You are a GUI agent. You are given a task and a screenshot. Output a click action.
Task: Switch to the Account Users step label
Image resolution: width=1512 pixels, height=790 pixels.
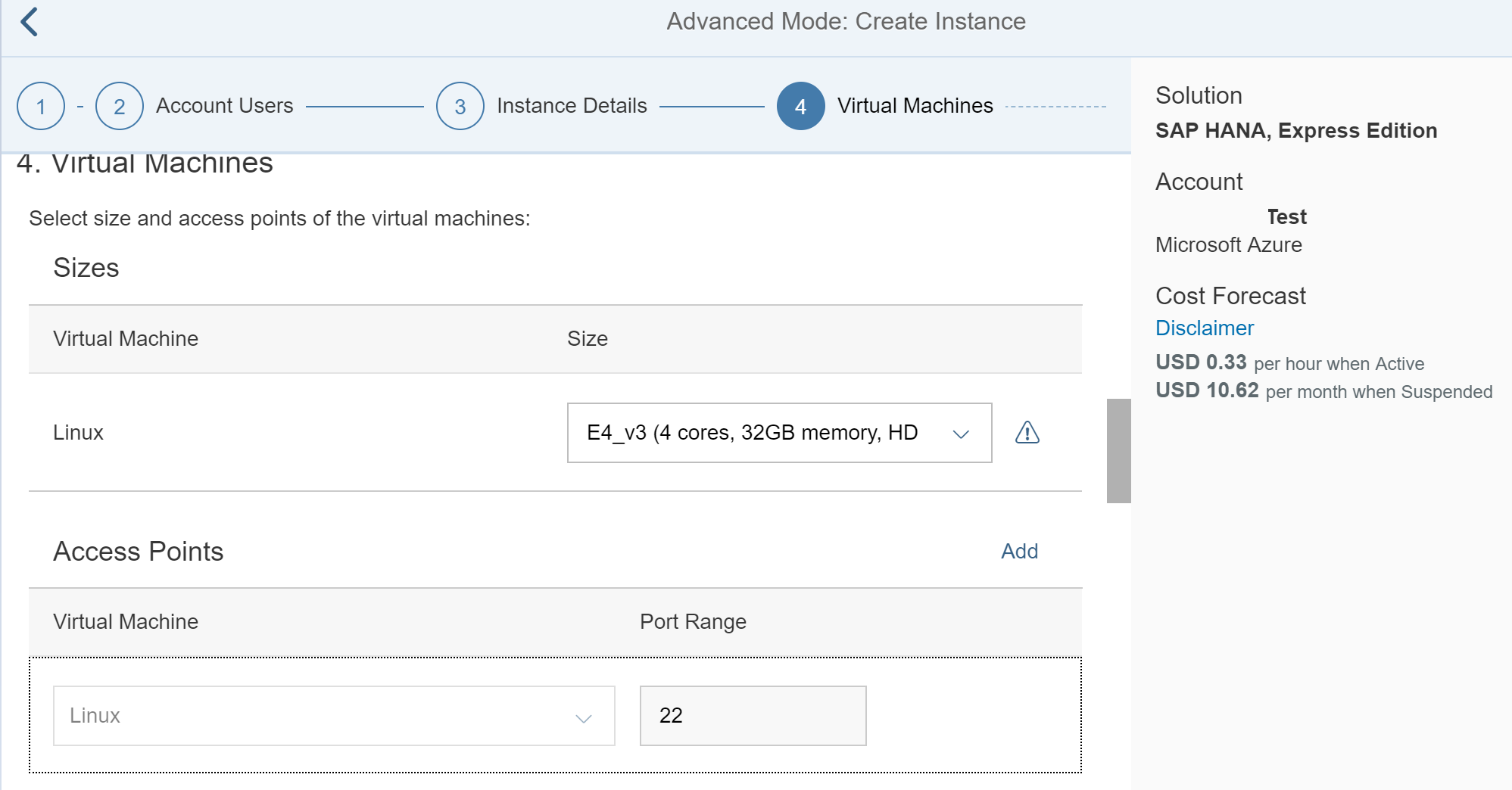point(224,106)
